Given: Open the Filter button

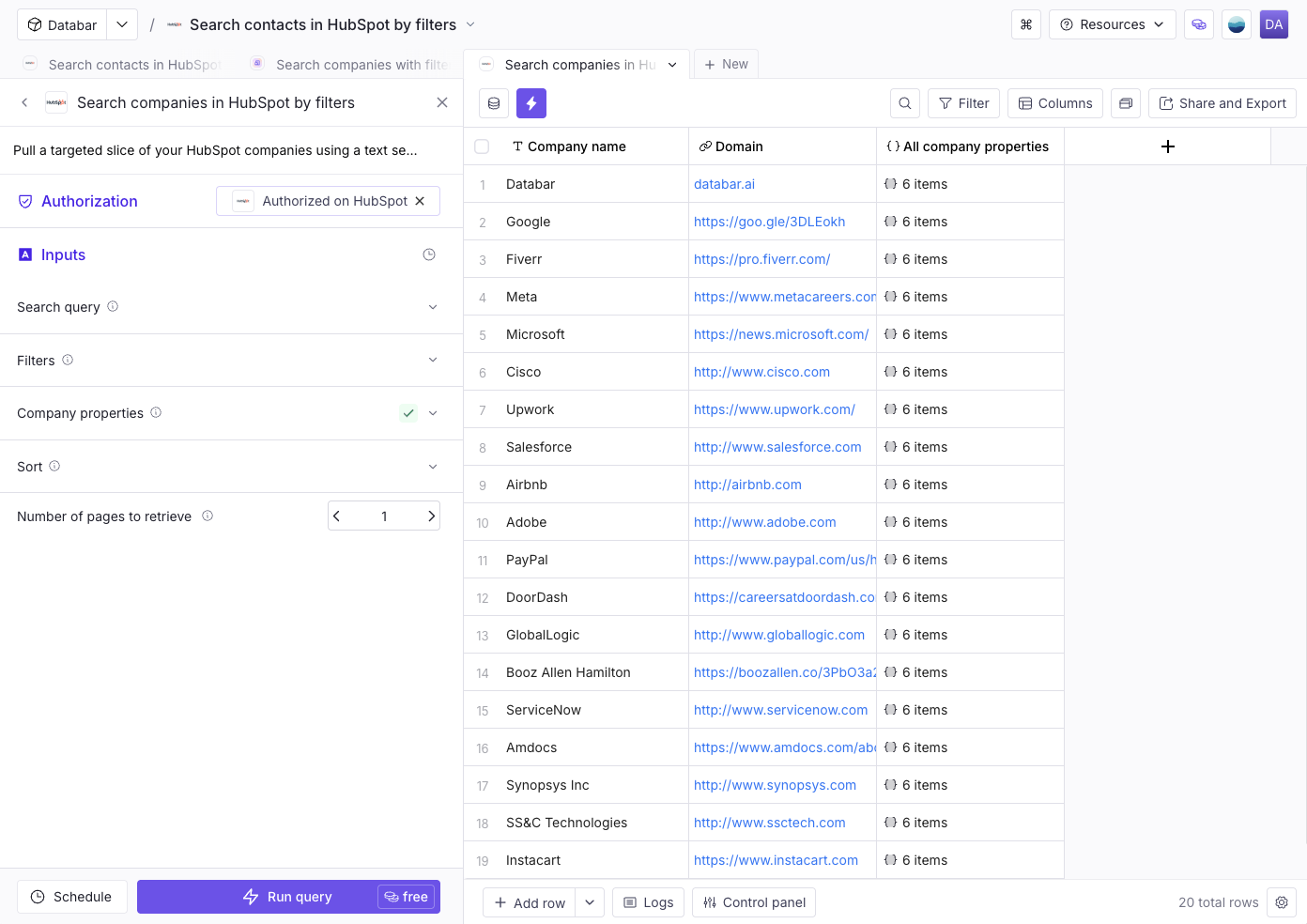Looking at the screenshot, I should coord(964,103).
